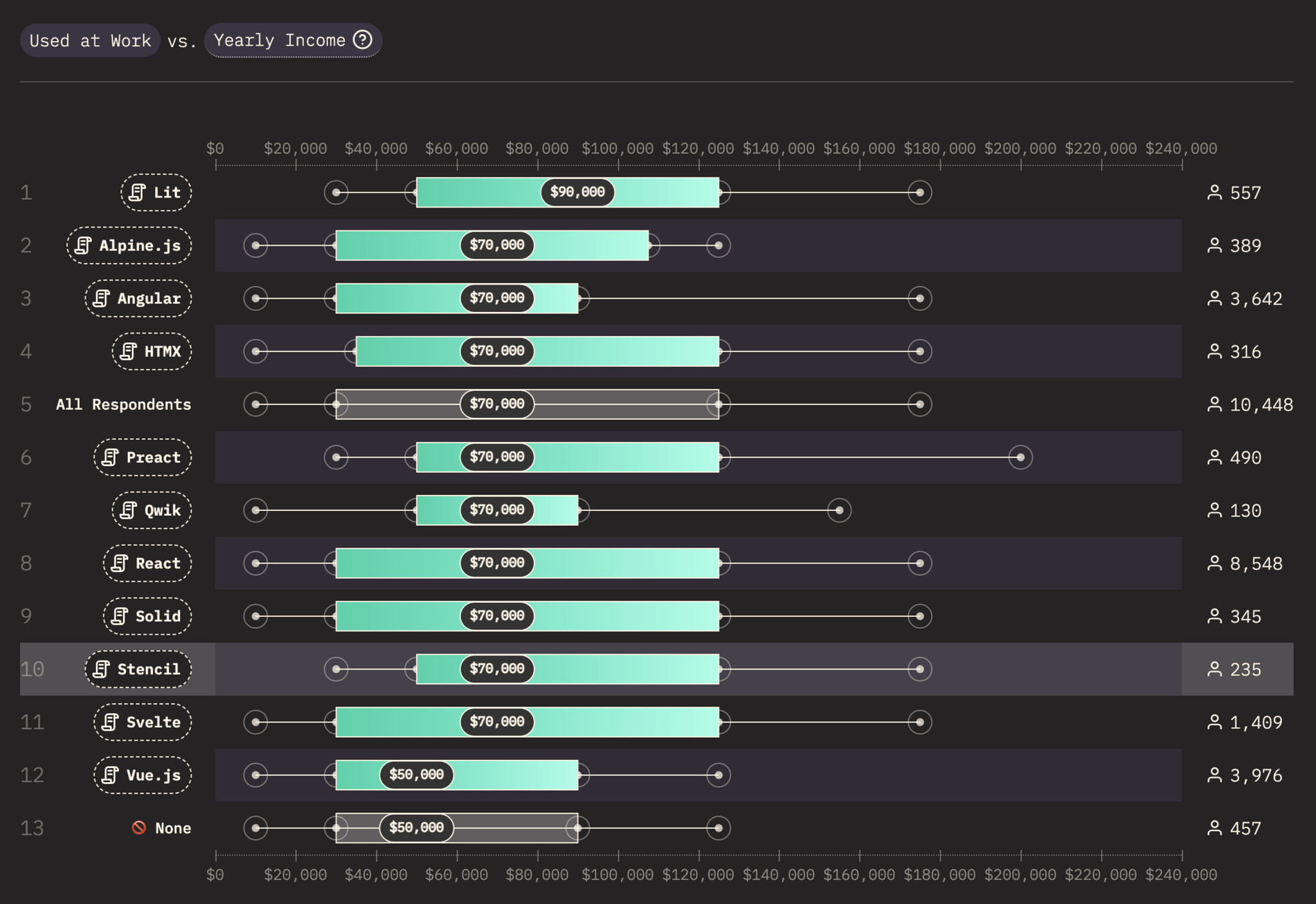Click the HTMX chip's scroll icon
This screenshot has width=1316, height=904.
pyautogui.click(x=129, y=352)
